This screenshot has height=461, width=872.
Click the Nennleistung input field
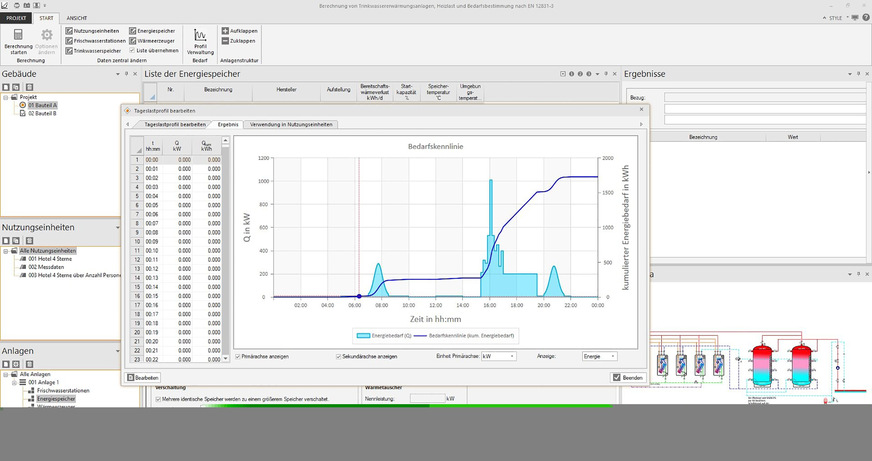(x=428, y=399)
